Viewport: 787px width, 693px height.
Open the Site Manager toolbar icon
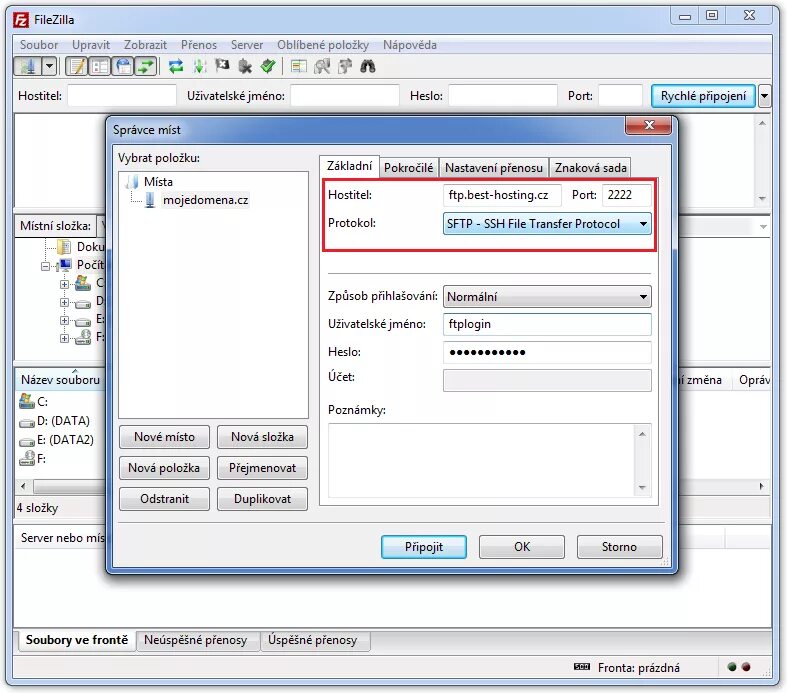click(x=27, y=66)
